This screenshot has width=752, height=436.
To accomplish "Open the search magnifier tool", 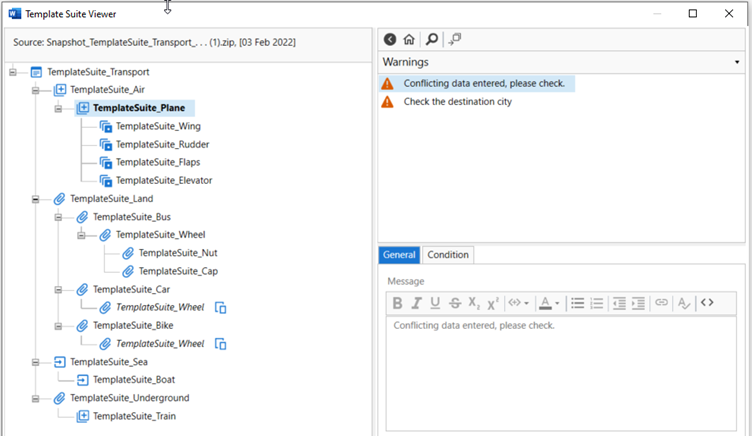I will [x=431, y=39].
